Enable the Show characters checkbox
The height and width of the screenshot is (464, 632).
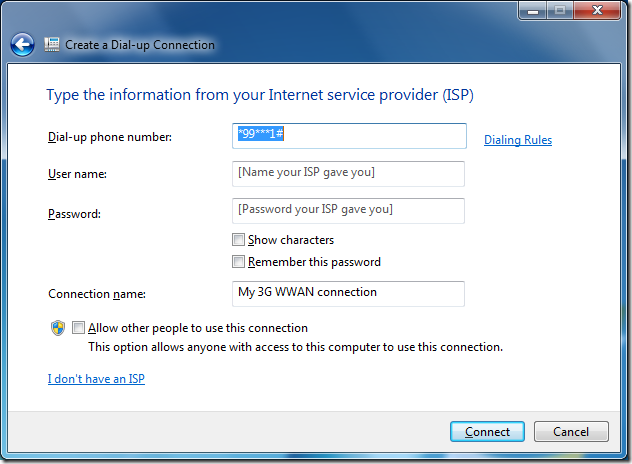238,239
